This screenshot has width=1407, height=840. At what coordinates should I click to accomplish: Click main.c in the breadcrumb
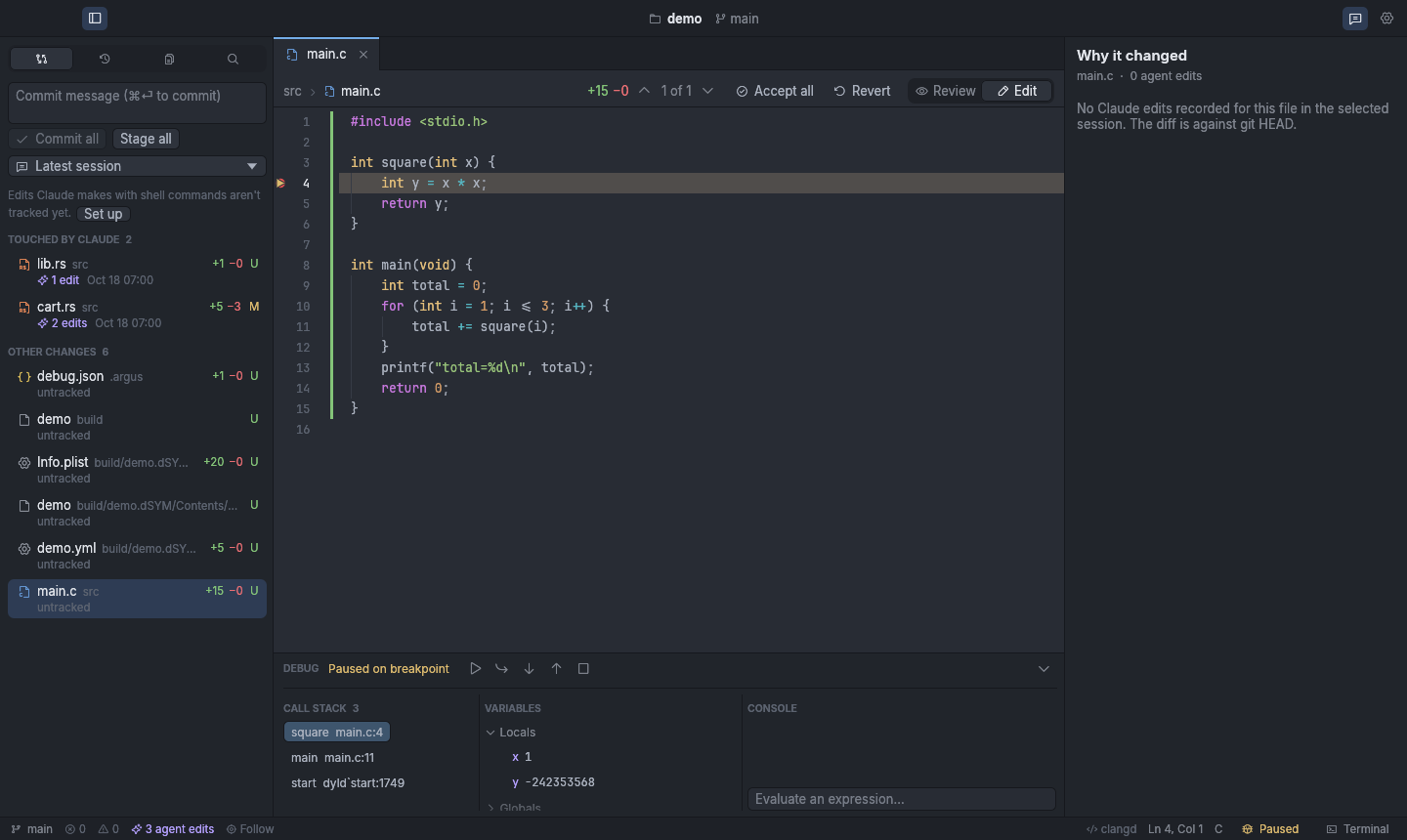[353, 91]
